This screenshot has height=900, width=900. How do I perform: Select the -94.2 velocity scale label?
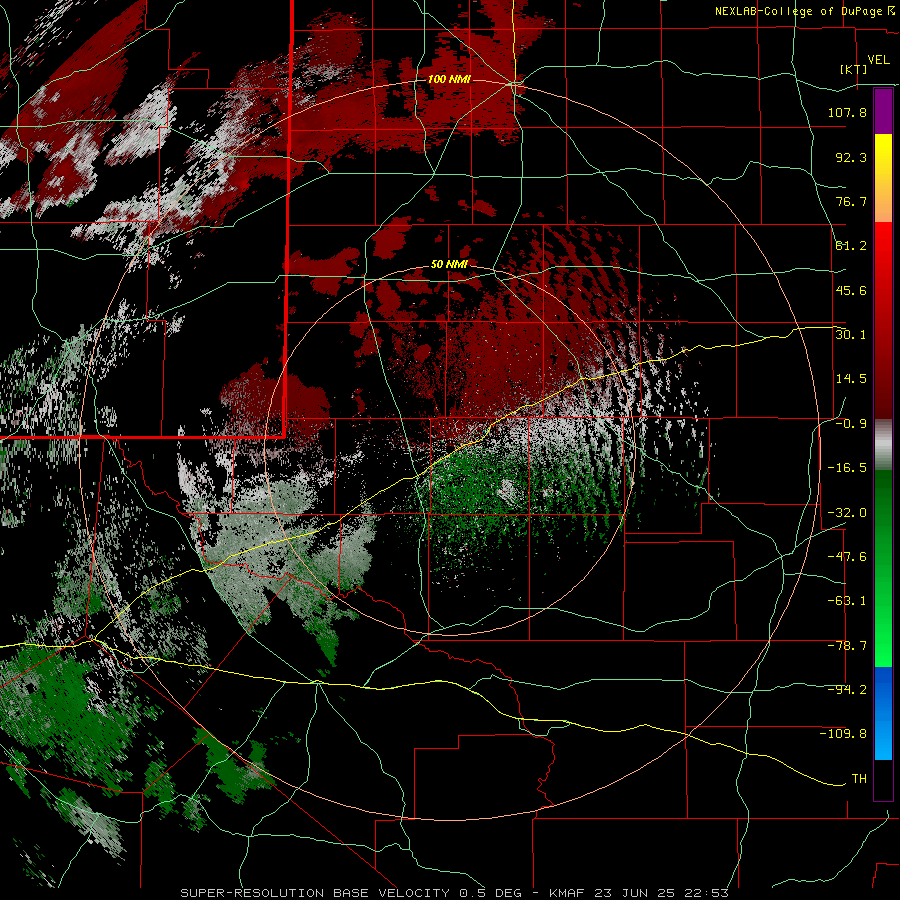coord(847,690)
